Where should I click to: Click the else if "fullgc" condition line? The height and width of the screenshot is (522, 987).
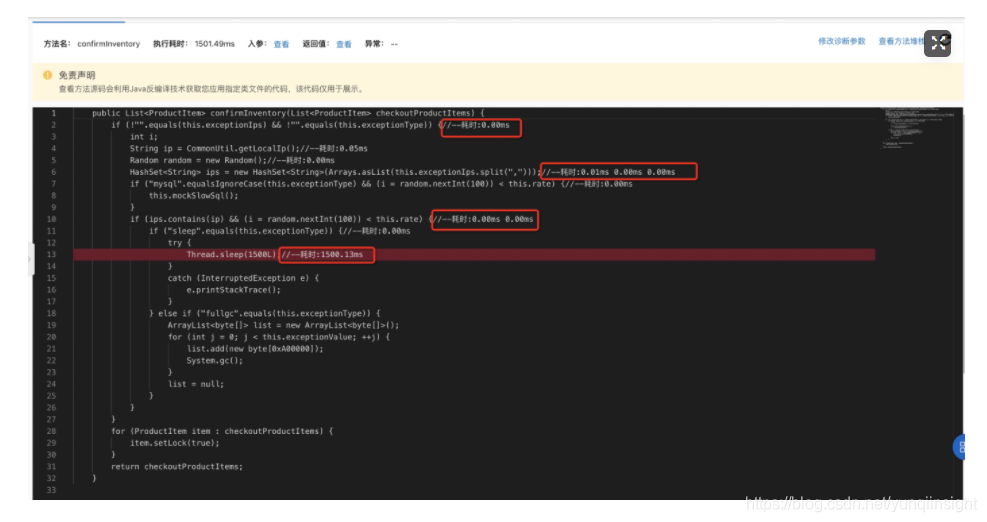(264, 314)
